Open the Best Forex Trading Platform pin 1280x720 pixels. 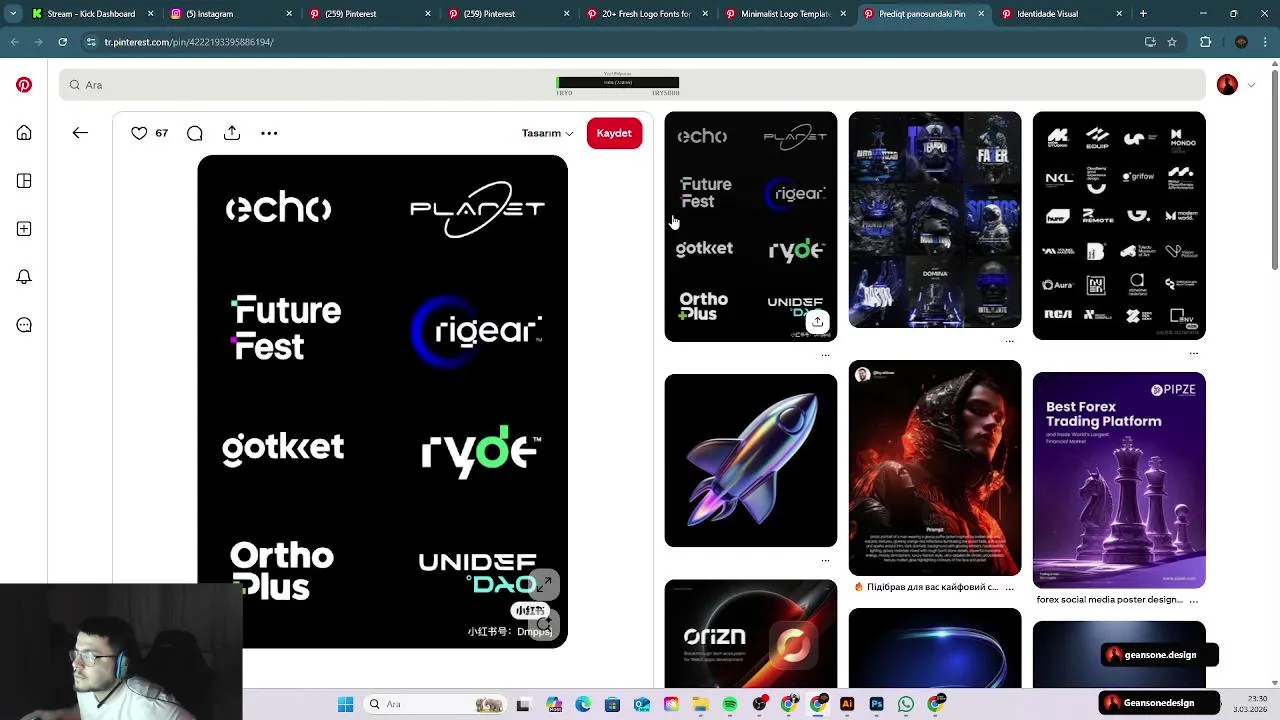1119,480
